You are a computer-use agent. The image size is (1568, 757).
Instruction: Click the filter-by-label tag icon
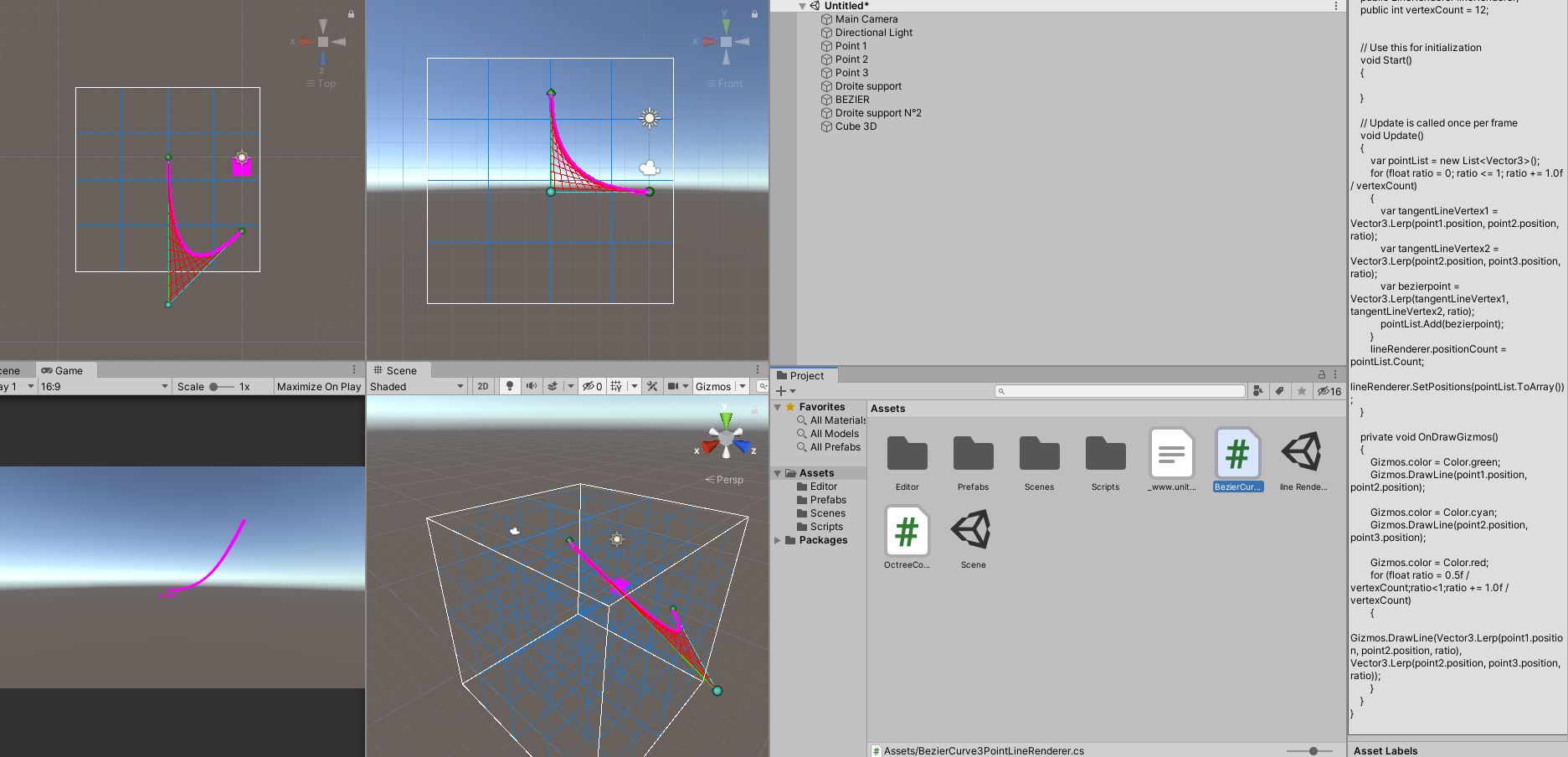(1278, 390)
